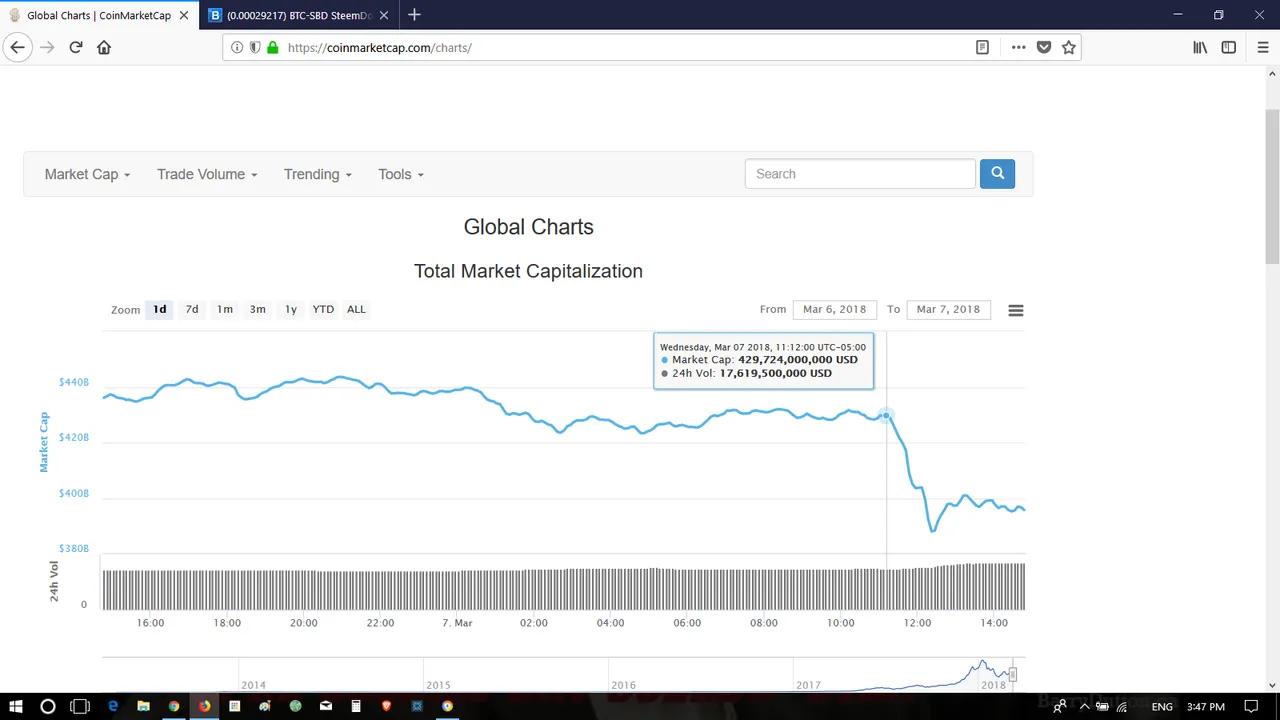Click the Search input field
1280x720 pixels.
click(x=860, y=174)
